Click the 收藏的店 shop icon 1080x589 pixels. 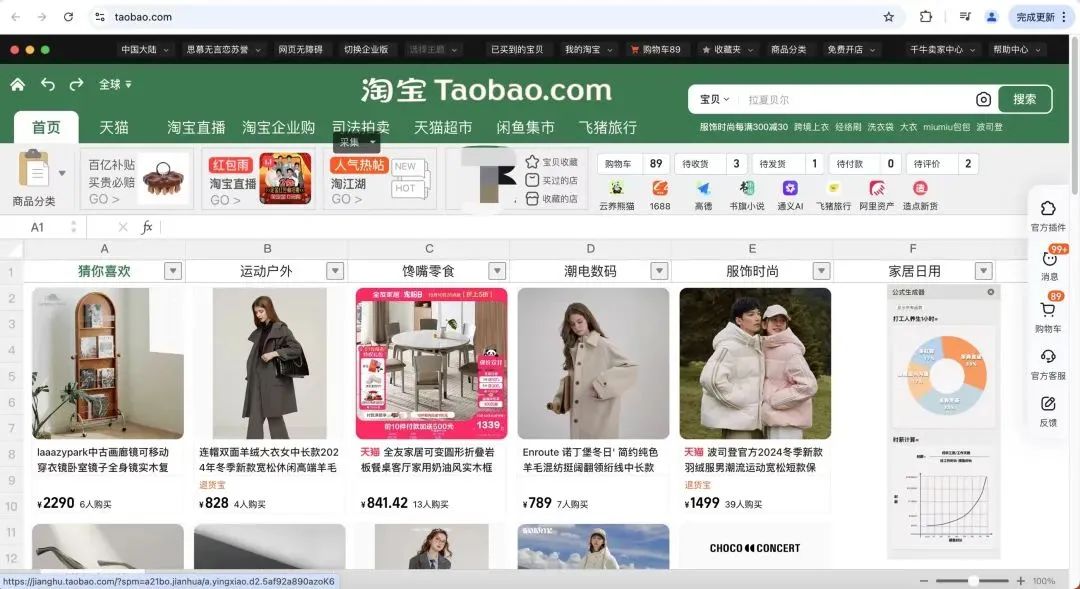(532, 198)
